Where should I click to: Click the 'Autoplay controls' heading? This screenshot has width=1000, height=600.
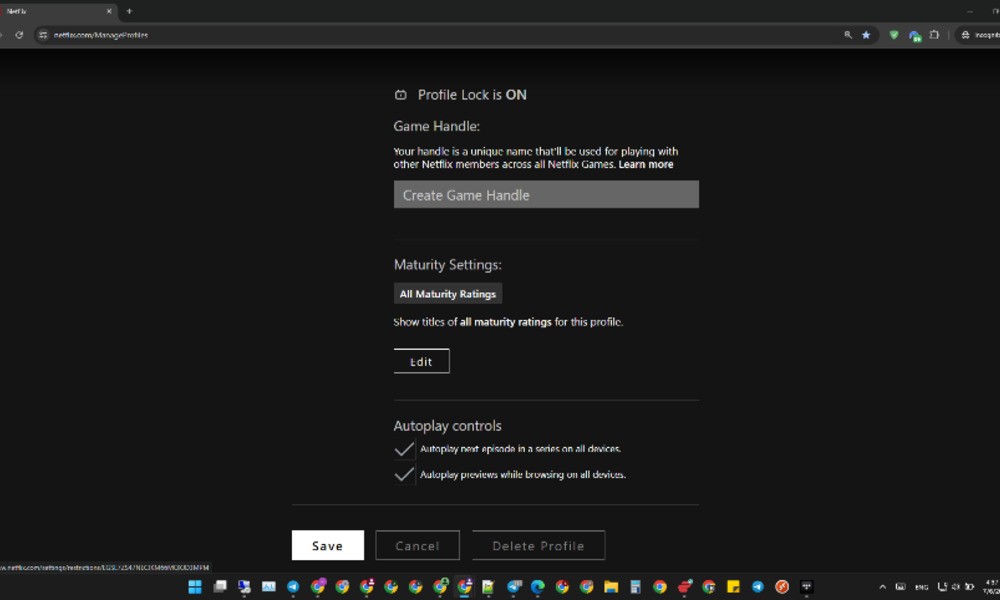tap(448, 426)
